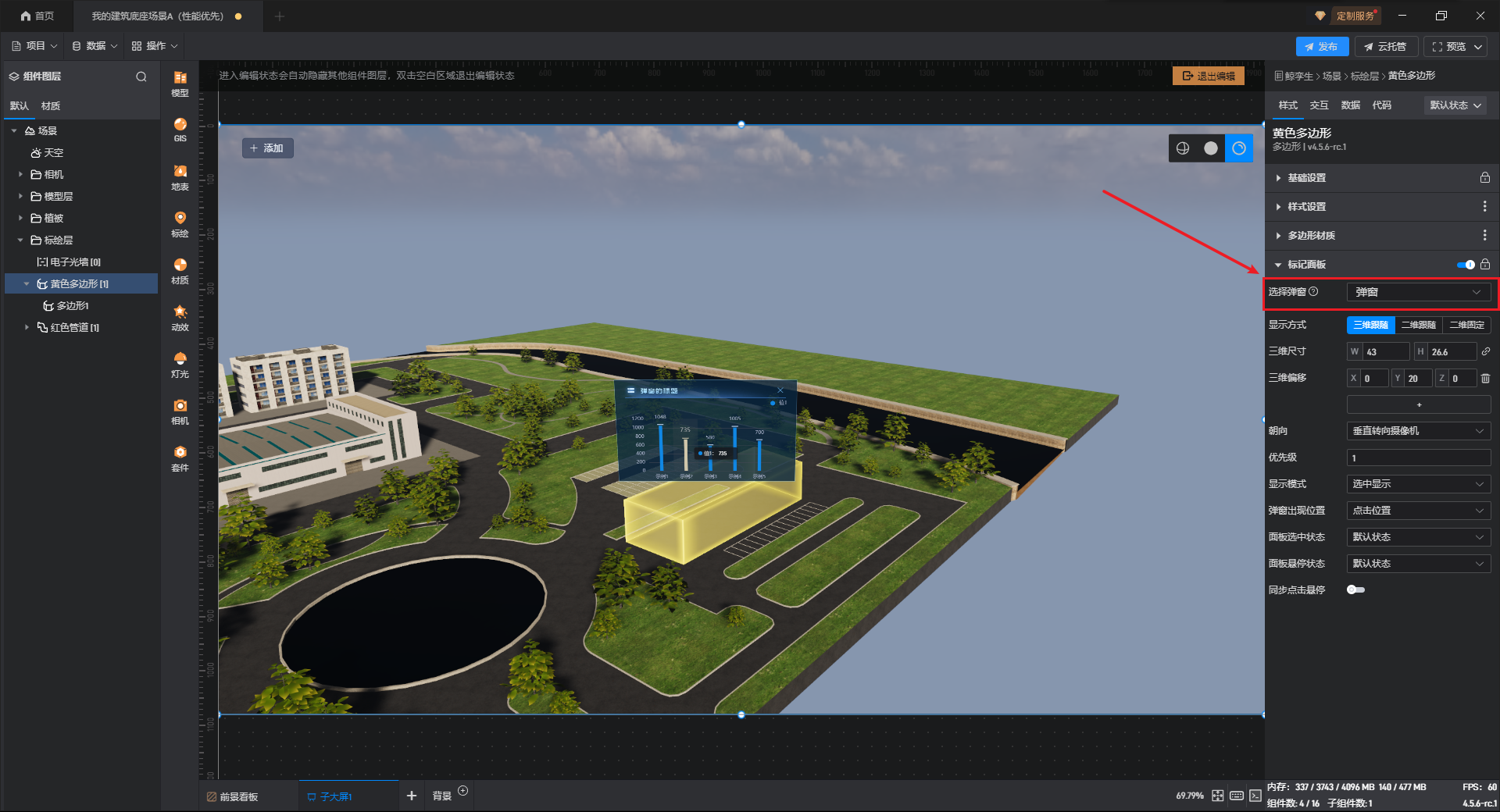Click the 发布 publish button
The width and height of the screenshot is (1500, 812).
click(x=1321, y=47)
